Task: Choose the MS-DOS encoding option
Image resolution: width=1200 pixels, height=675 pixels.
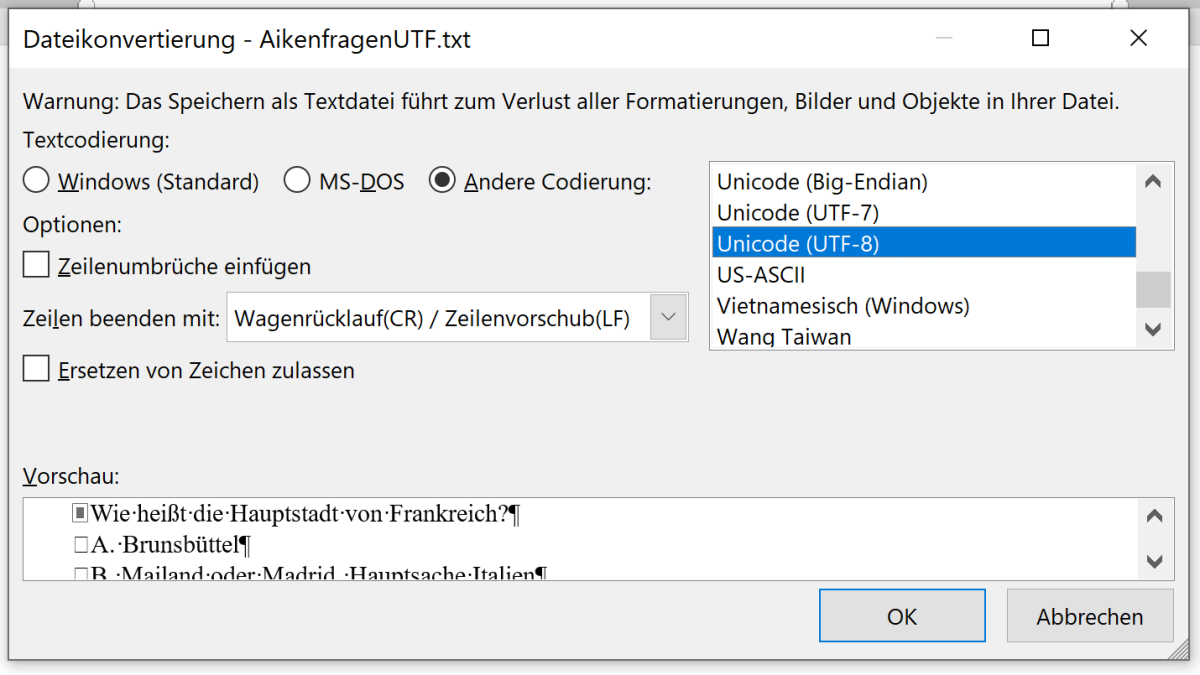Action: (297, 181)
